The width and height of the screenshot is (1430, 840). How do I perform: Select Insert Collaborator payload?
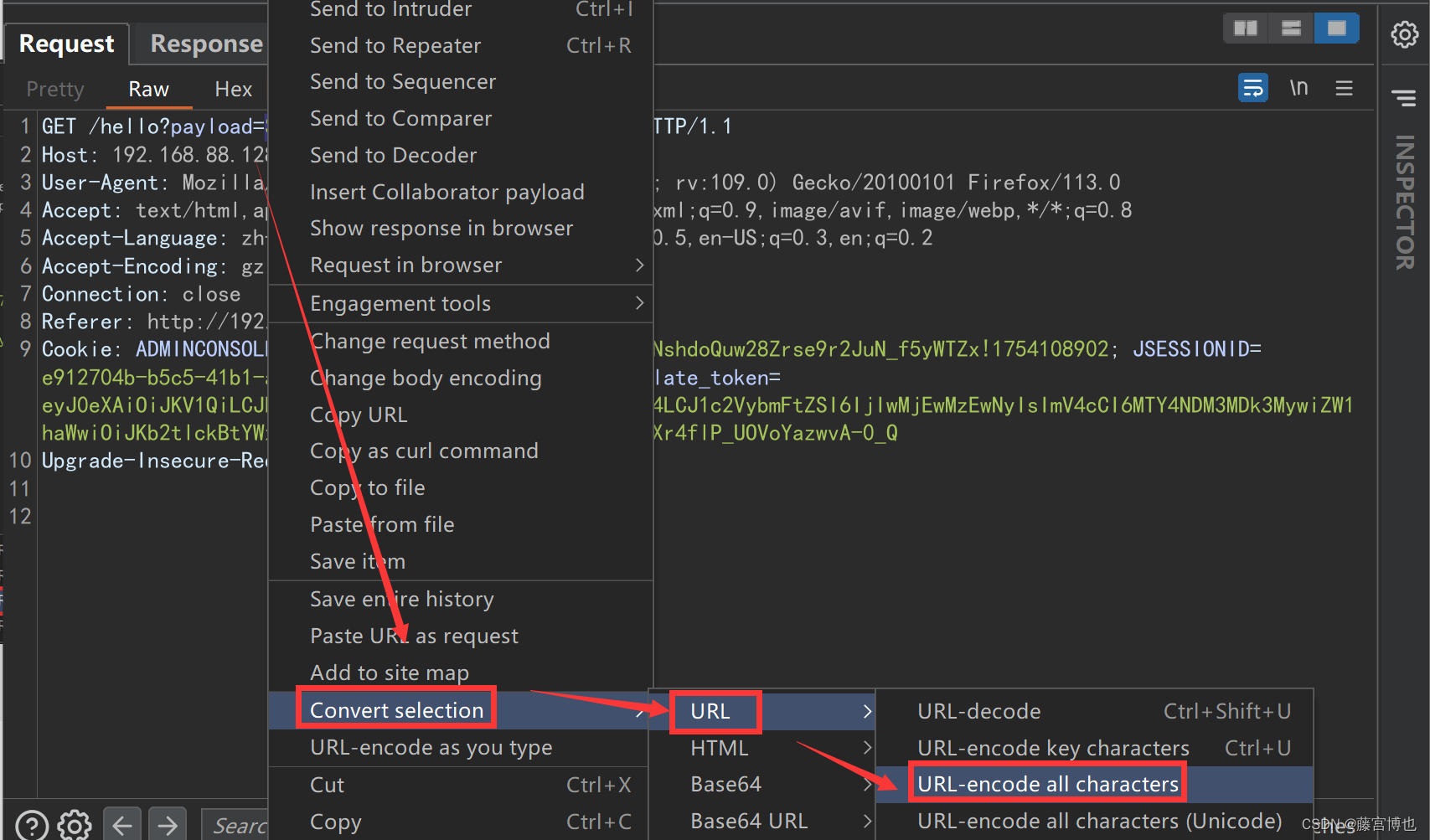[x=461, y=192]
